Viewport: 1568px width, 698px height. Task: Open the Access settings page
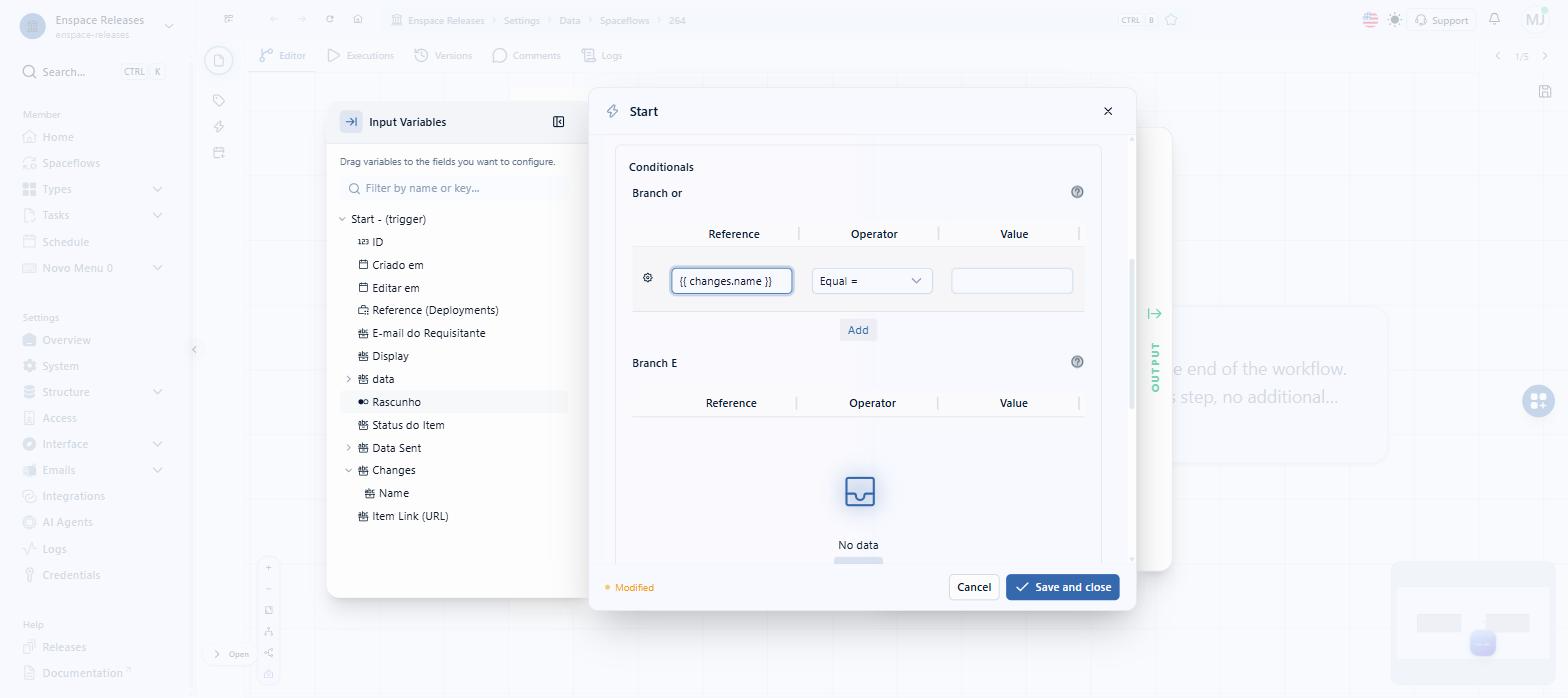pyautogui.click(x=49, y=418)
